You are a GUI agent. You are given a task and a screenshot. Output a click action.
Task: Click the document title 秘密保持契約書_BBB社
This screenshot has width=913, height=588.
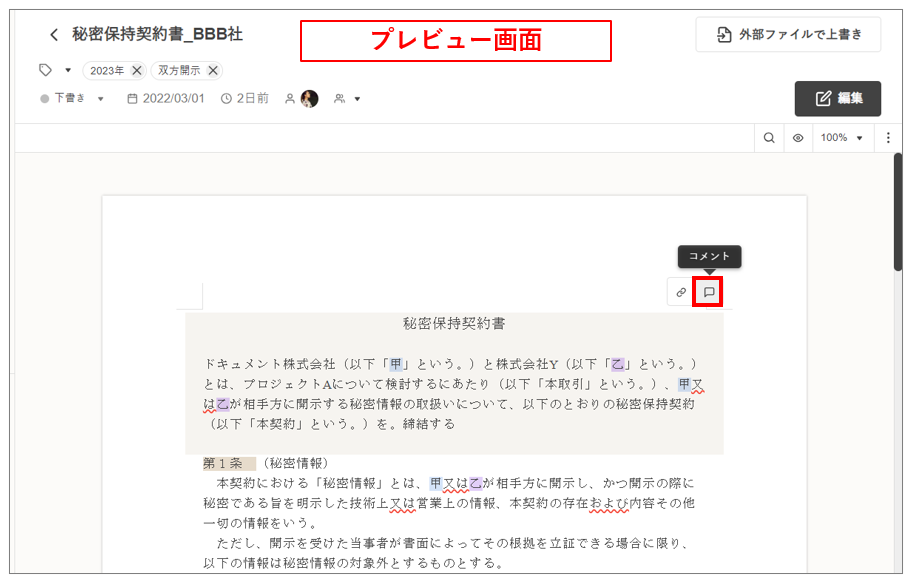(157, 35)
